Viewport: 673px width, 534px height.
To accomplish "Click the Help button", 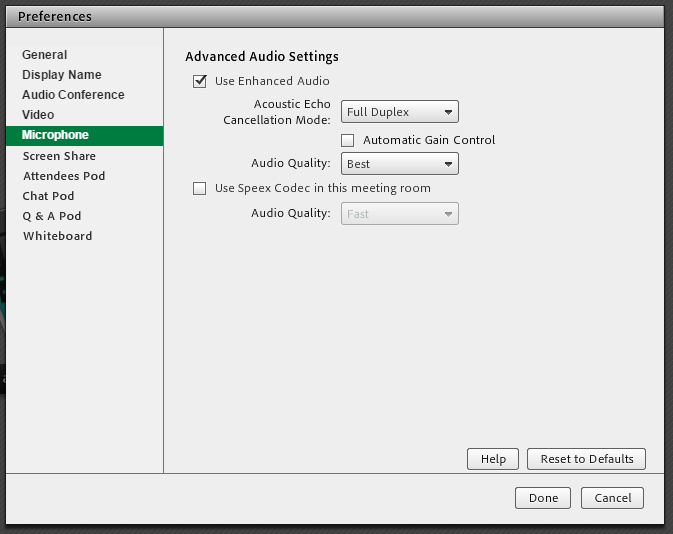I will [x=493, y=459].
